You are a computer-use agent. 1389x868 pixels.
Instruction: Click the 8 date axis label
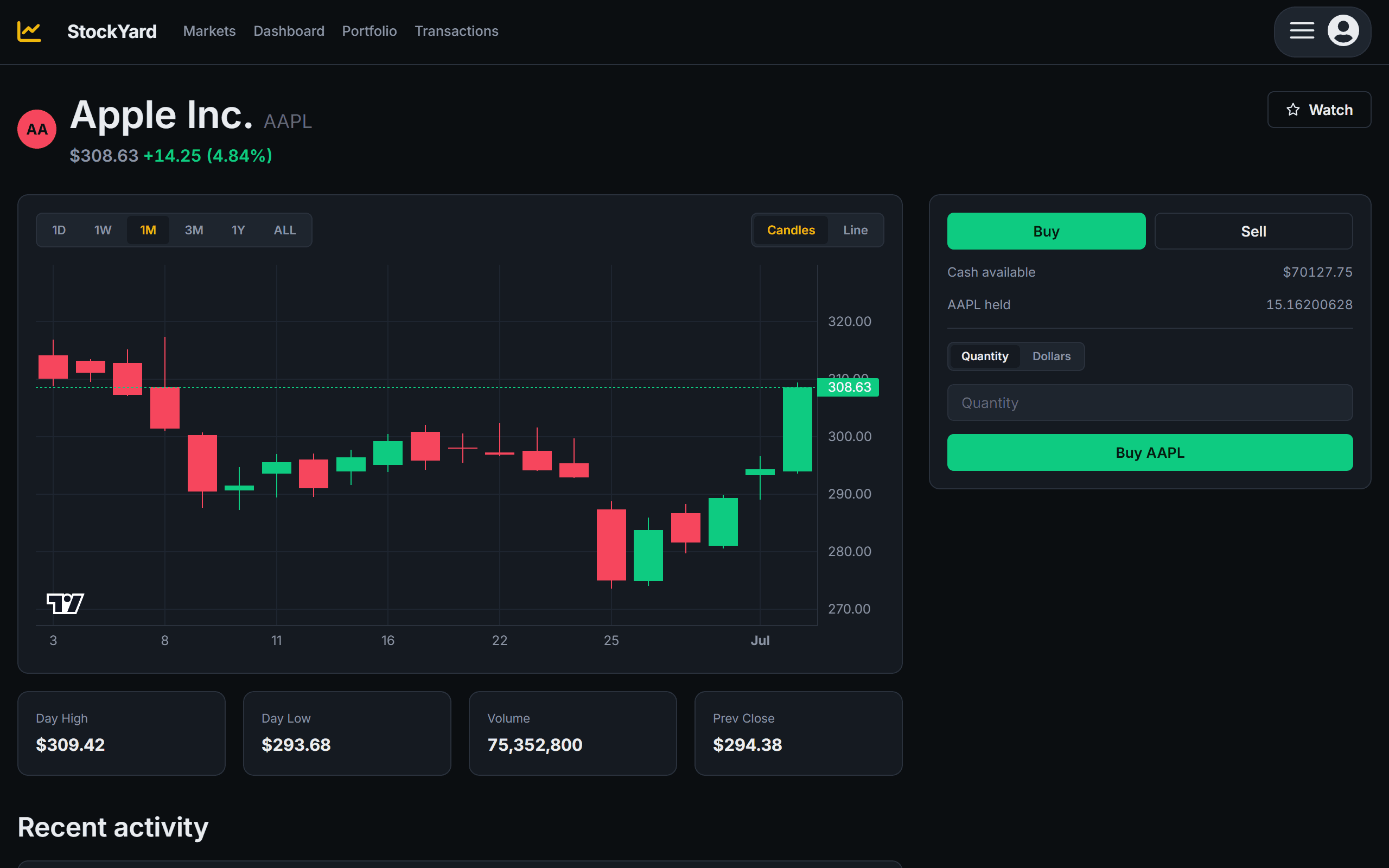[165, 641]
